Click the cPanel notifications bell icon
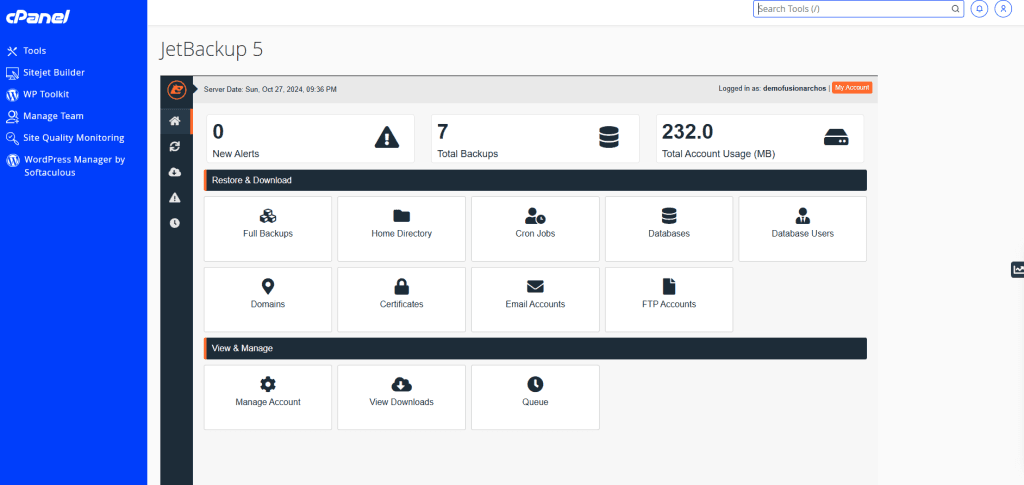Viewport: 1024px width, 485px height. pyautogui.click(x=979, y=9)
